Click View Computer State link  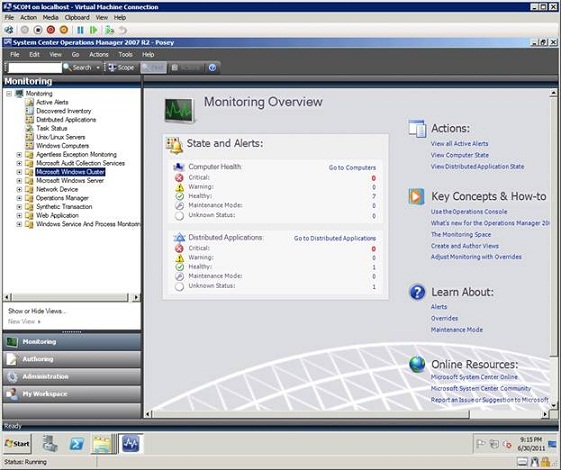click(460, 155)
